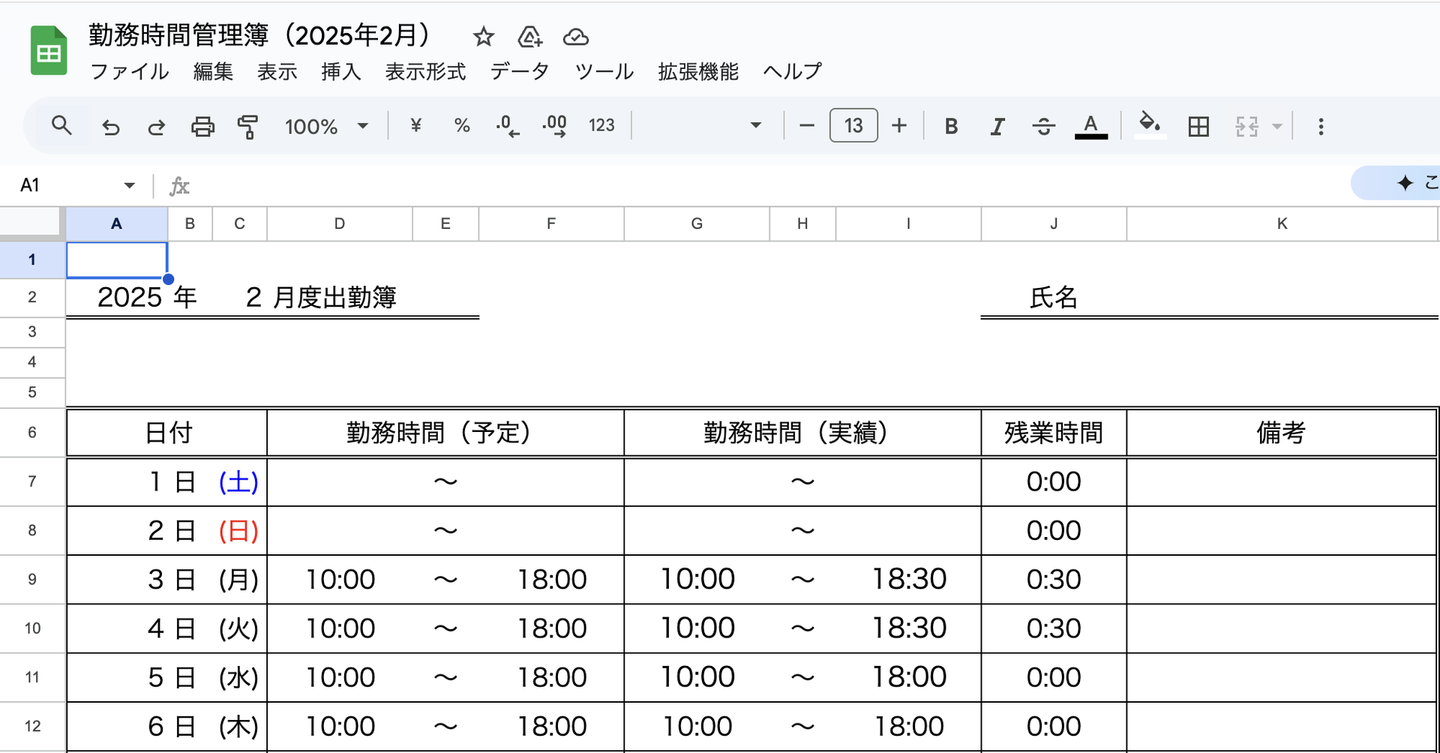Open the ファイル menu

pyautogui.click(x=129, y=71)
